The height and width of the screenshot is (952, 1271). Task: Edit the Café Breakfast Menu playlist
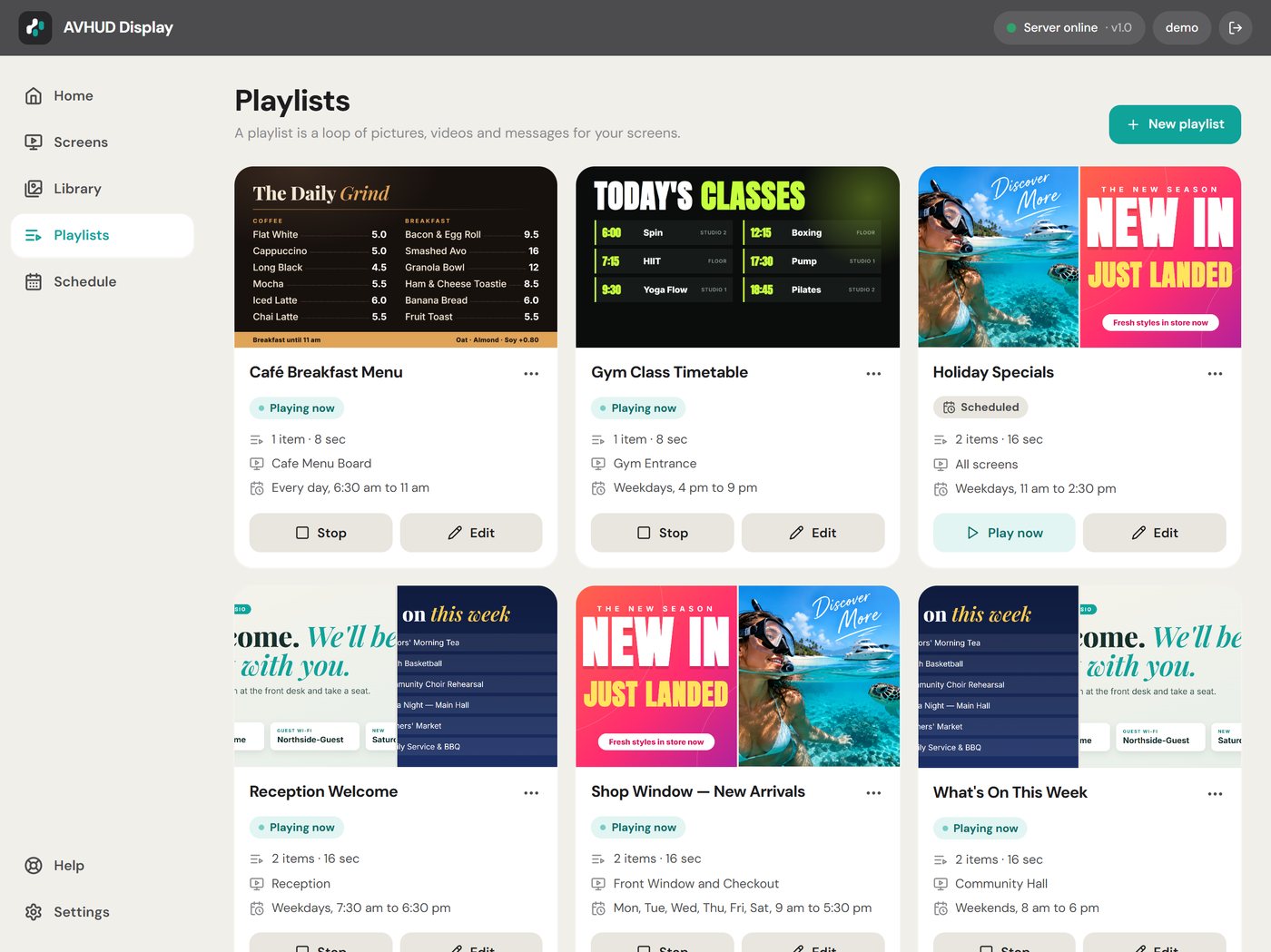471,533
